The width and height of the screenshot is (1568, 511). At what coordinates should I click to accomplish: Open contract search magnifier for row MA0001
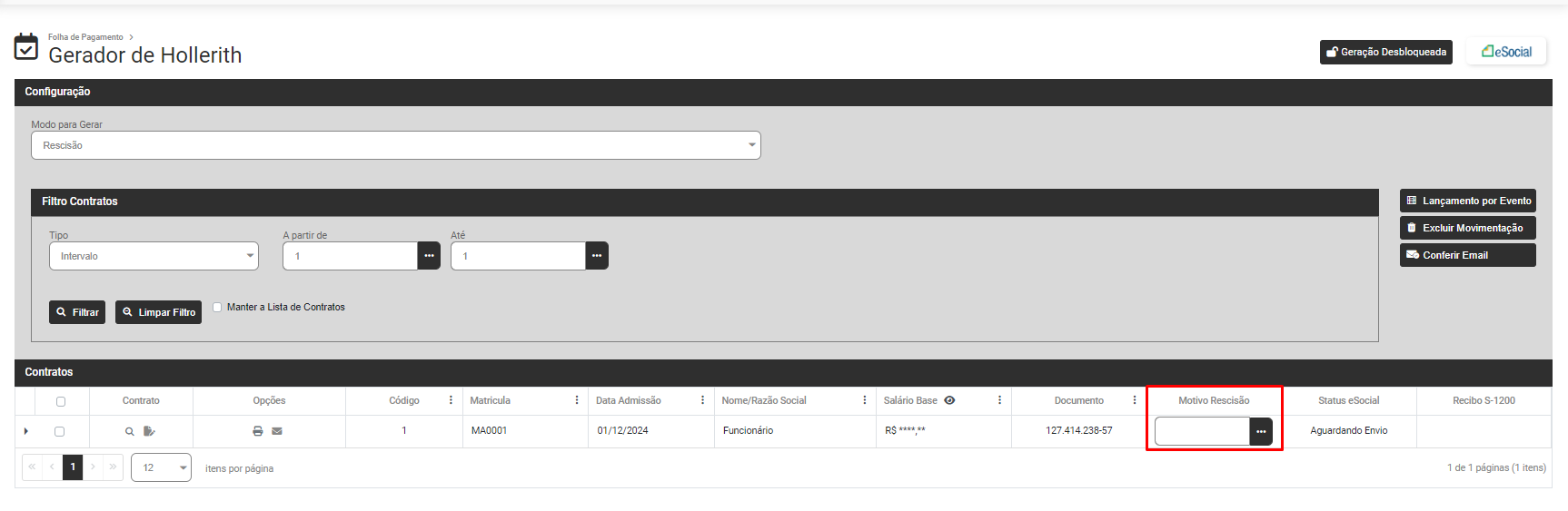coord(129,431)
